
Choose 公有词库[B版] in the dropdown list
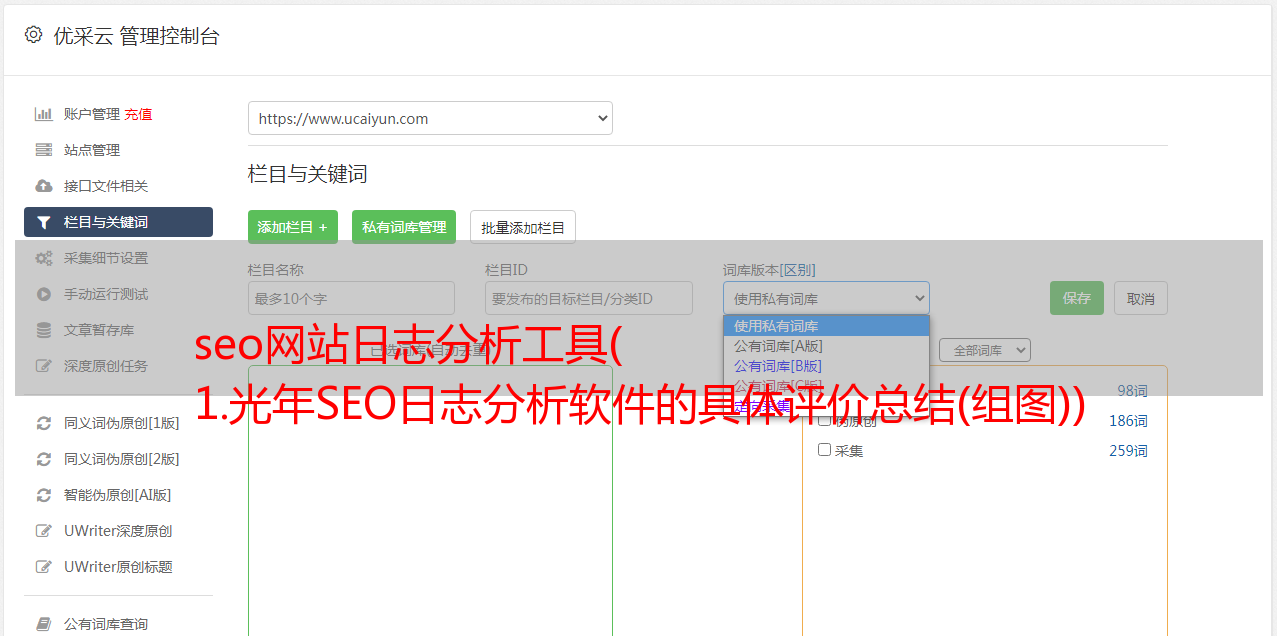(x=826, y=366)
